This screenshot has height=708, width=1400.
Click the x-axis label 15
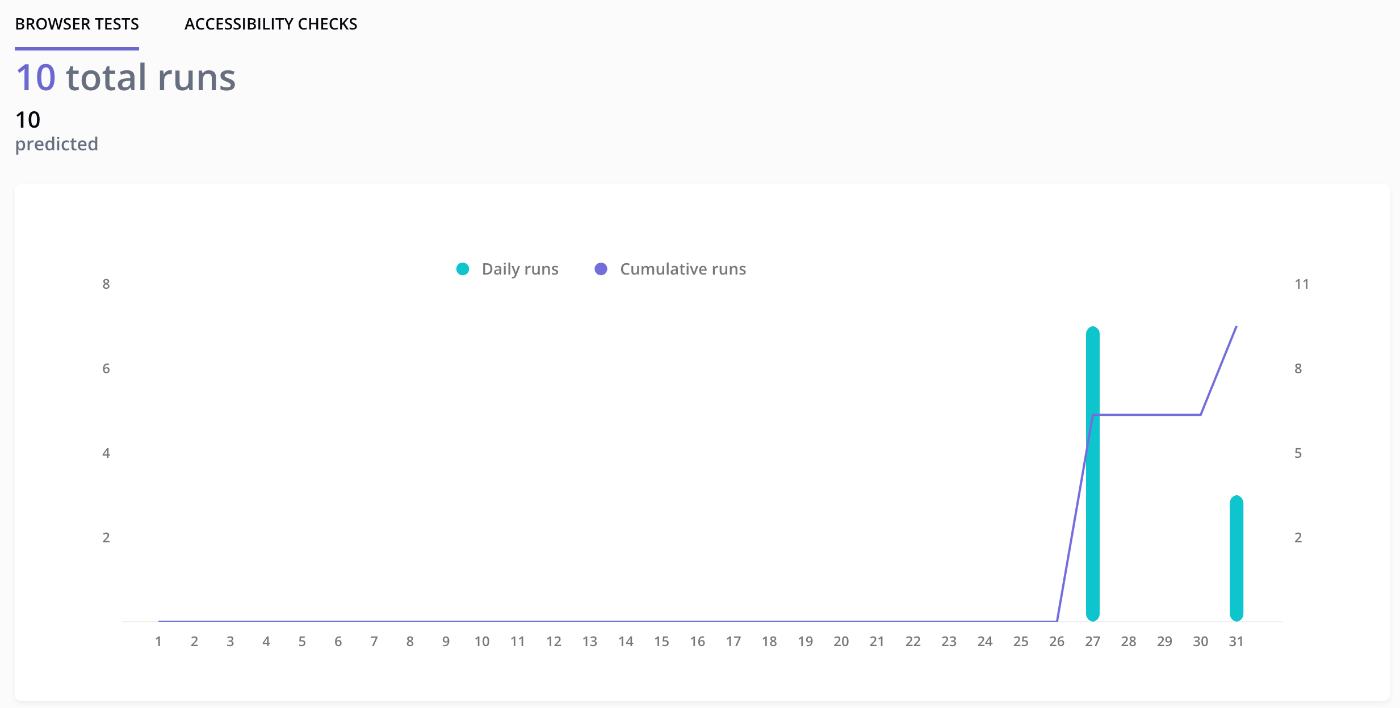(661, 641)
